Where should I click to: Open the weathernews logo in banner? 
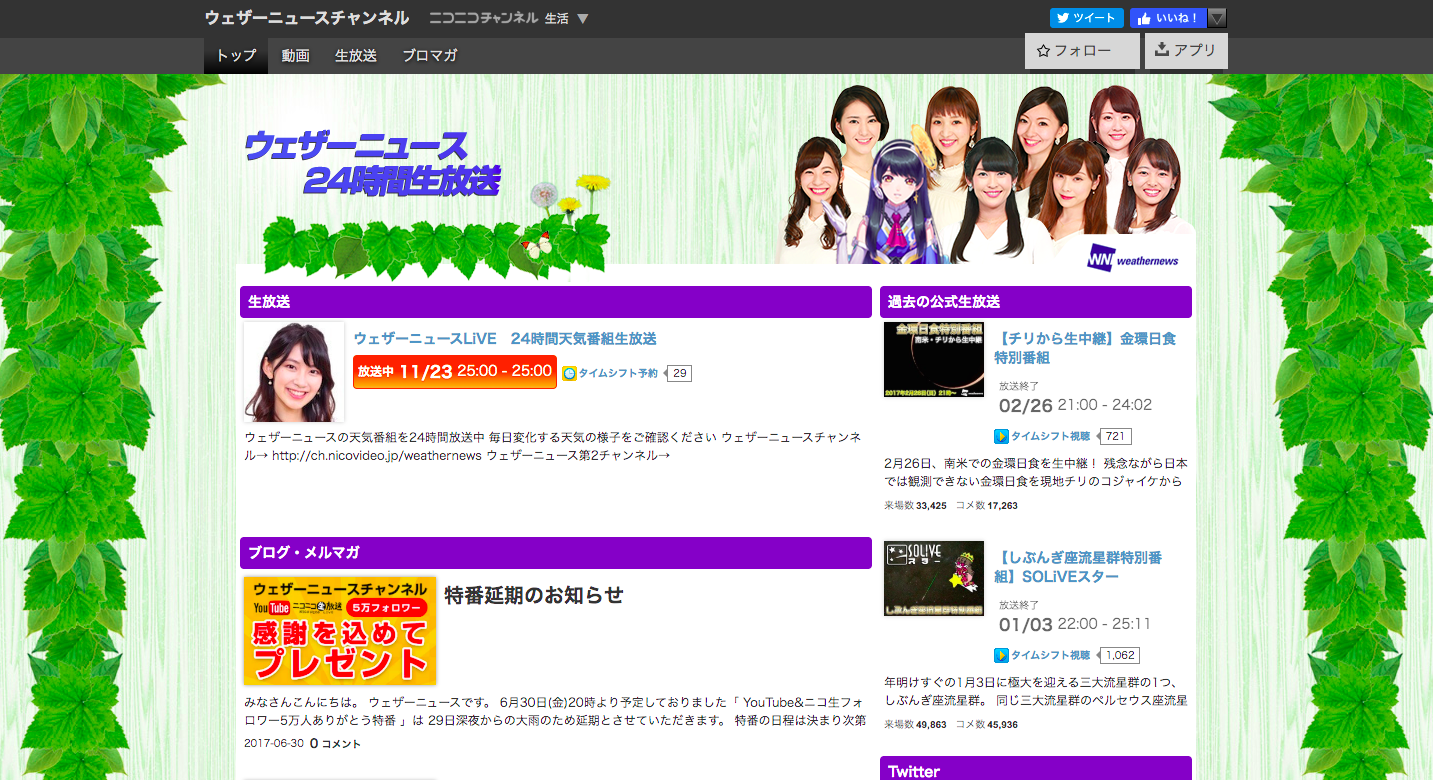1133,257
